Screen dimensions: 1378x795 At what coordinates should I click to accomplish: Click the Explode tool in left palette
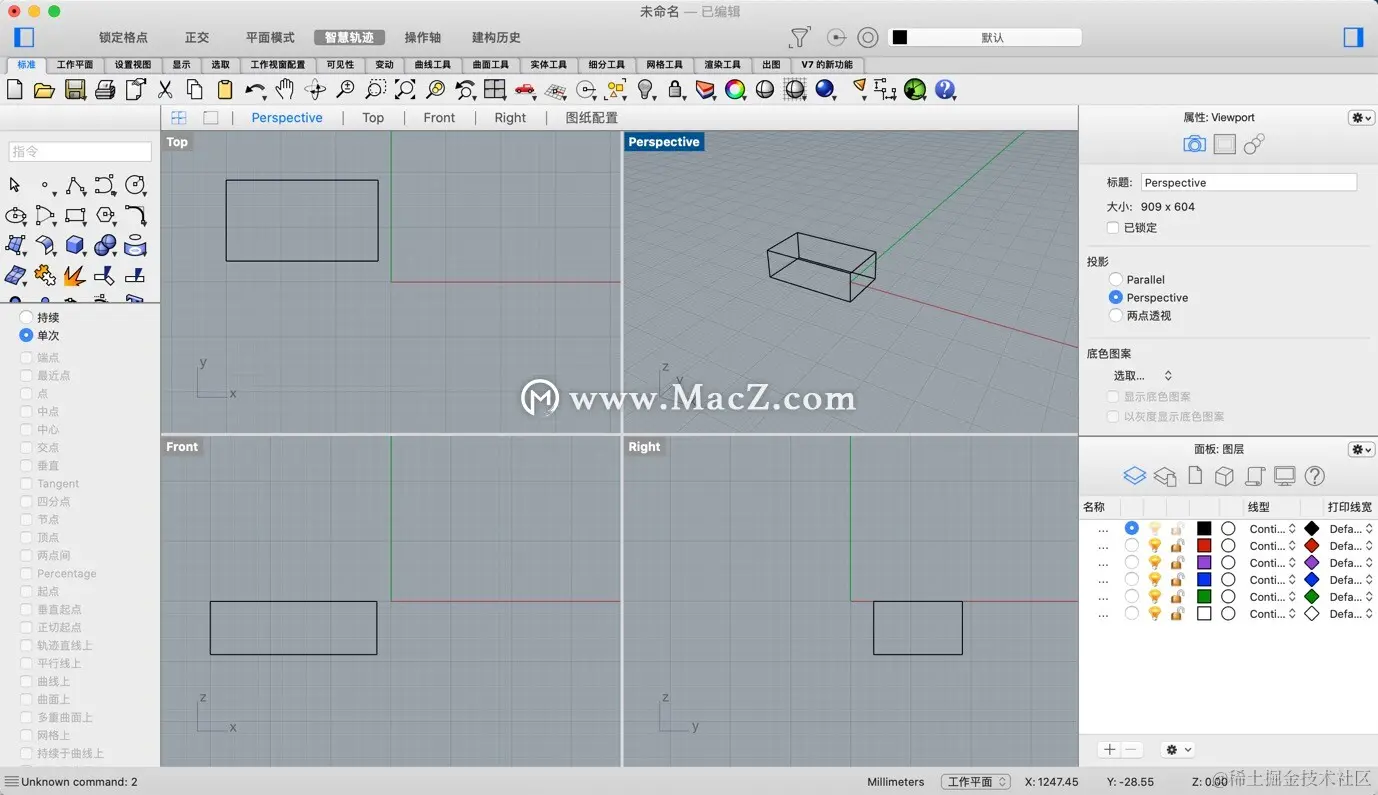pos(75,275)
